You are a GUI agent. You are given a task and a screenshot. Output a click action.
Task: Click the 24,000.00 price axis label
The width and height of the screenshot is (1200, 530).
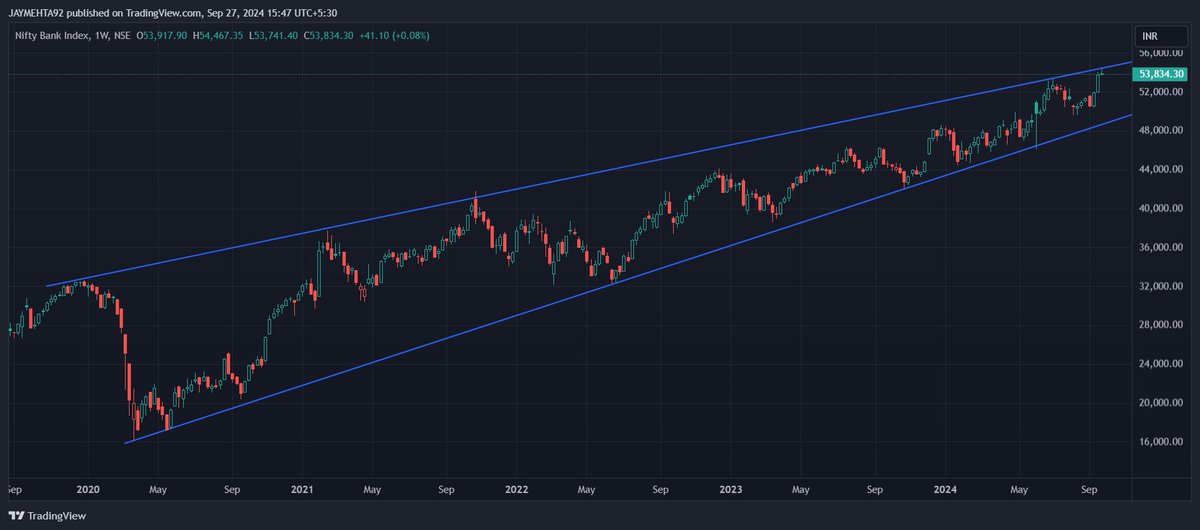(x=1162, y=364)
